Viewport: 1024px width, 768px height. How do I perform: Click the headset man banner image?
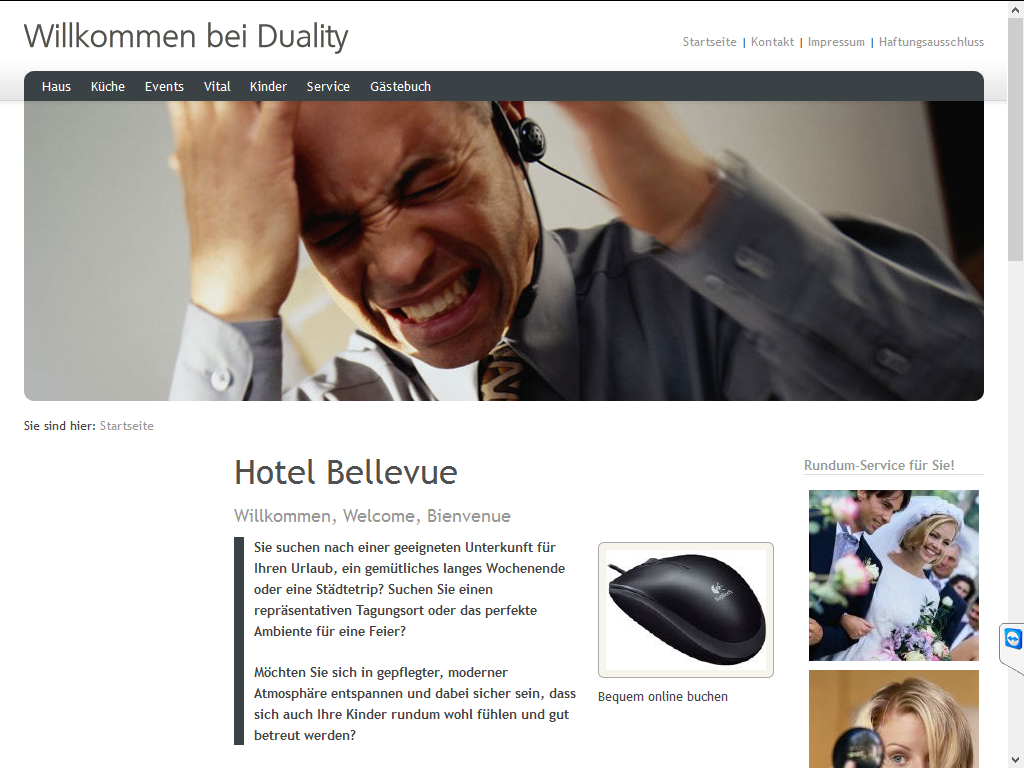(x=504, y=251)
